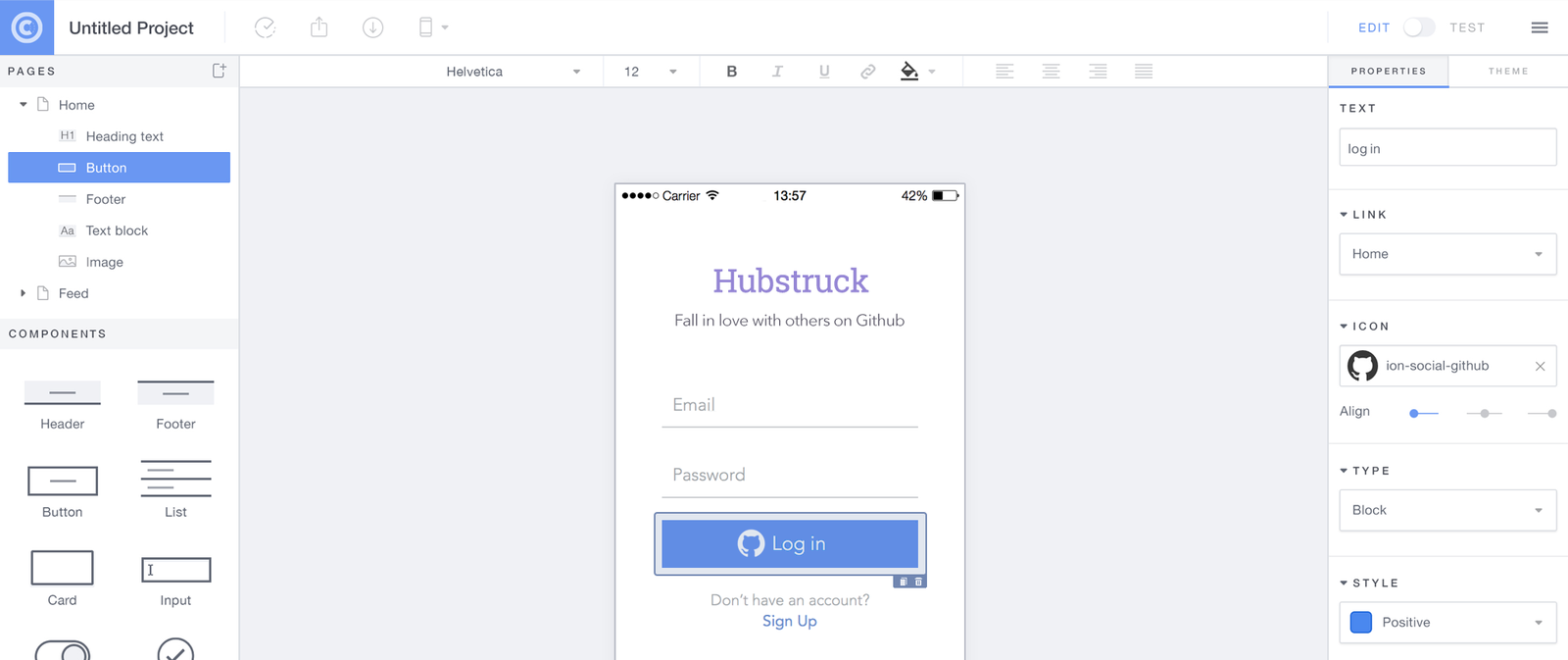
Task: Open the Type dropdown showing Block
Action: tap(1447, 510)
